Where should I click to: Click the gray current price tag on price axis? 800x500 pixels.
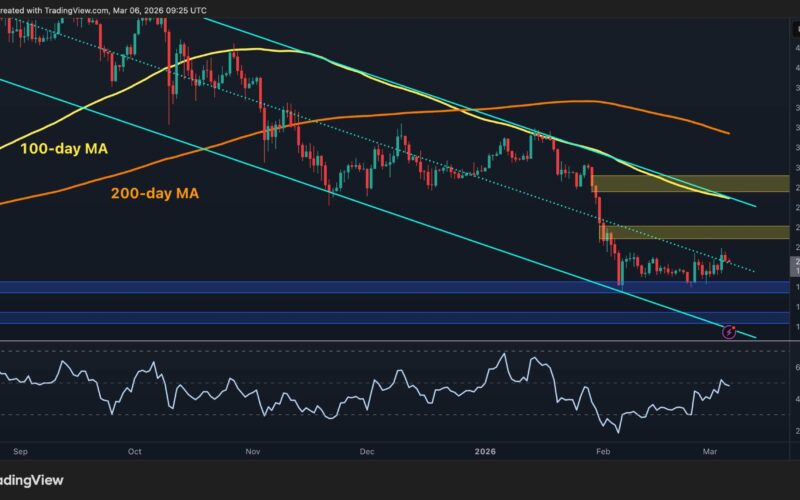coord(794,265)
